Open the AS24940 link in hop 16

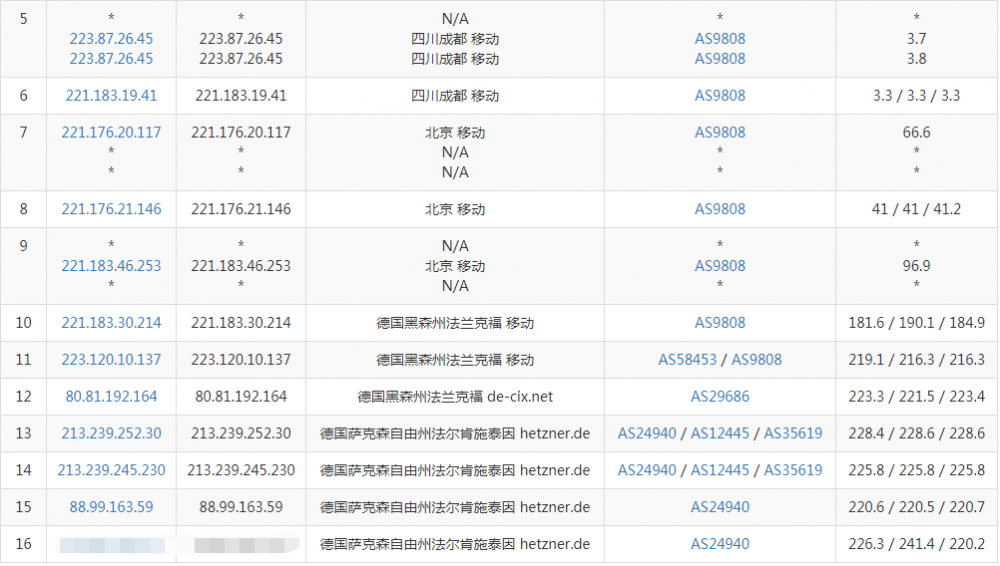(720, 545)
